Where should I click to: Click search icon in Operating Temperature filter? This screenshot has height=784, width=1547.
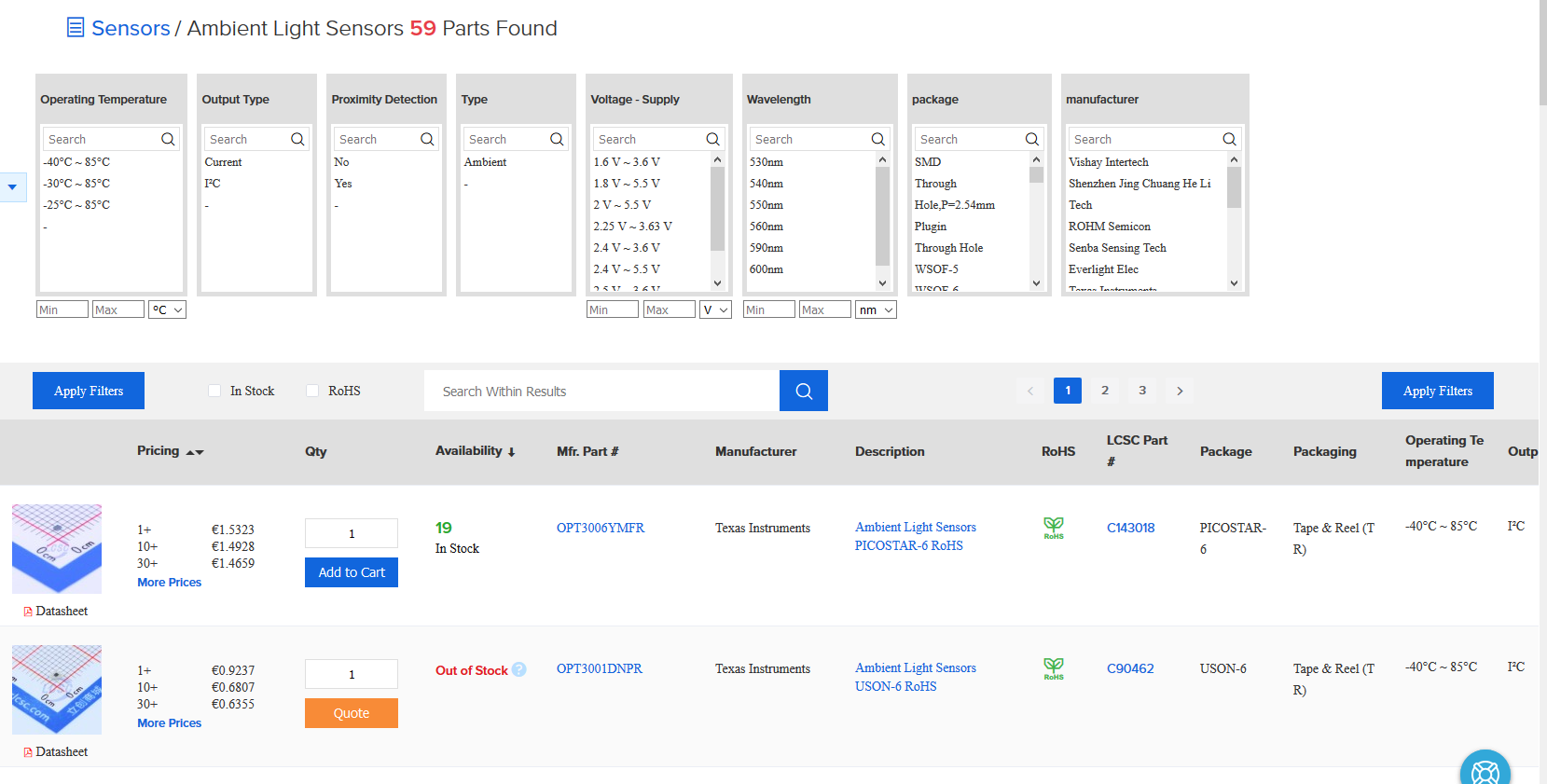(x=168, y=139)
